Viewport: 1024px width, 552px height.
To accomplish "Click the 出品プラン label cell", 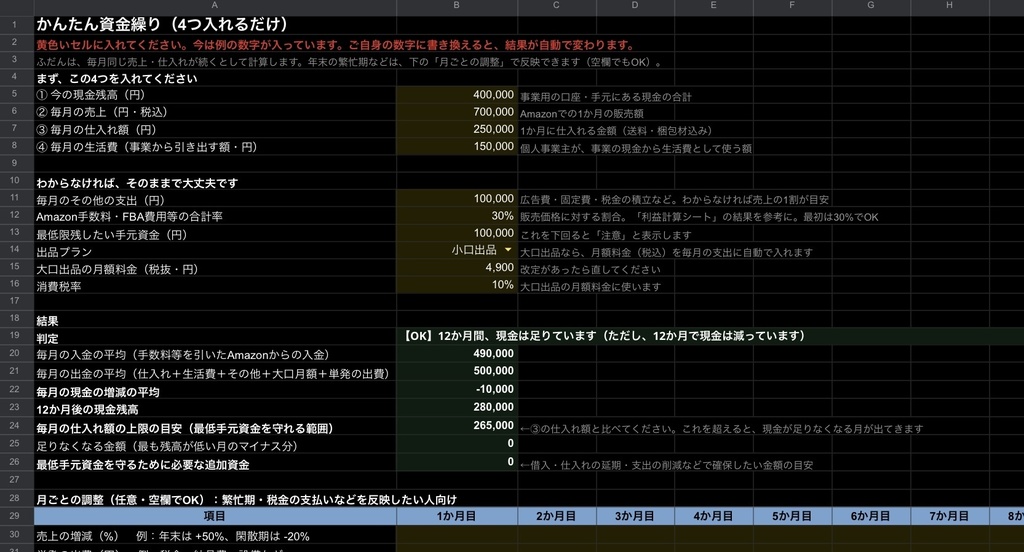I will (x=215, y=252).
